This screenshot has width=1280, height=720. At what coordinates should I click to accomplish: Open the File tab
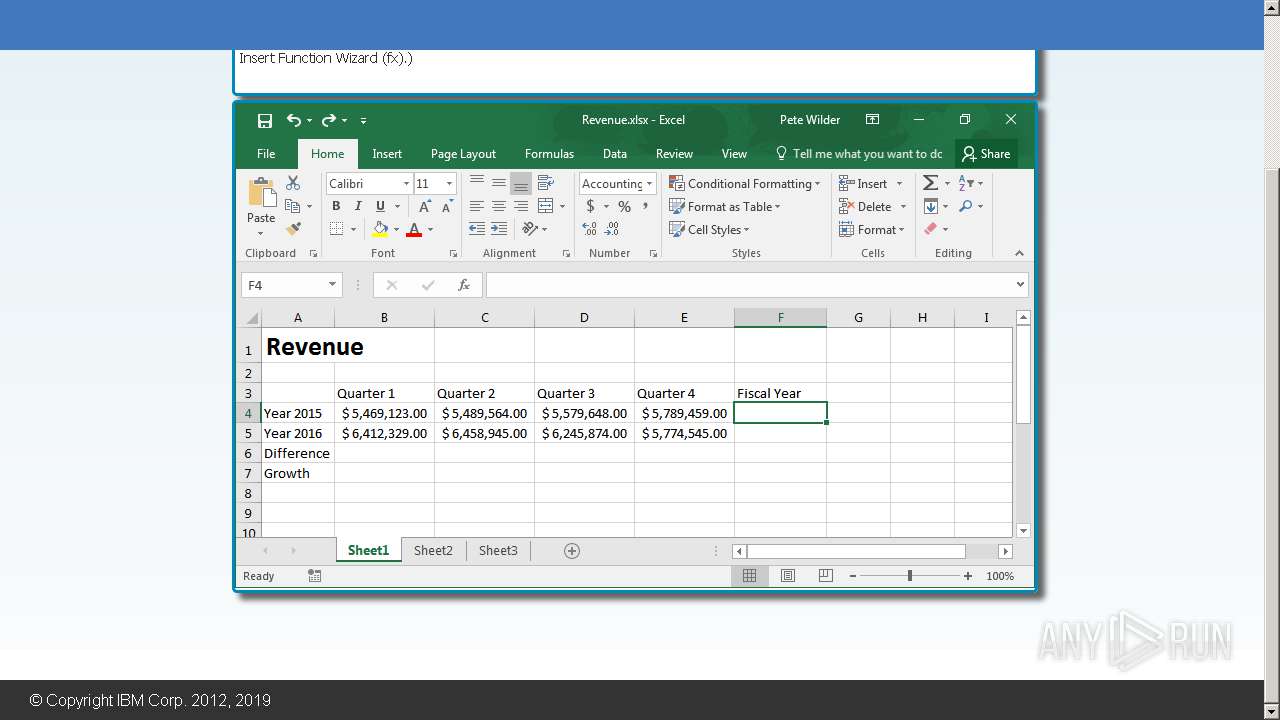click(266, 154)
